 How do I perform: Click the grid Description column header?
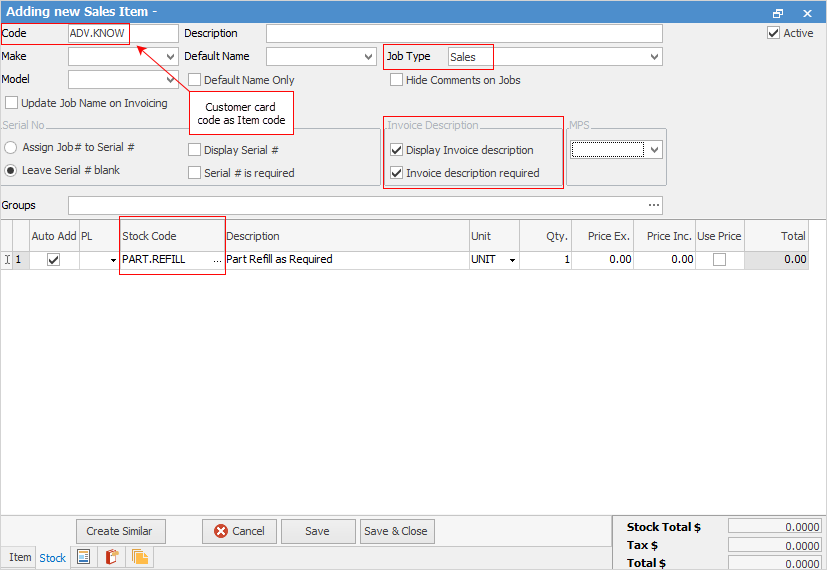[347, 236]
